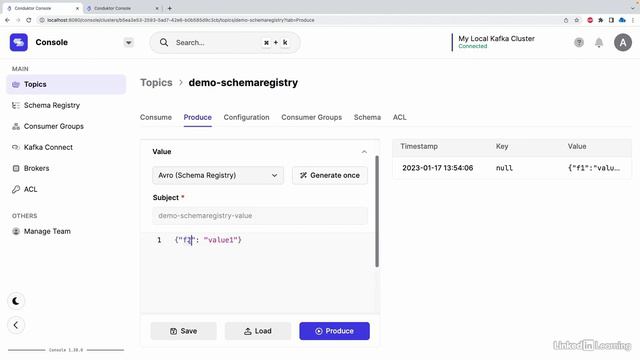Go to Topics breadcrumb link
This screenshot has height=360, width=640.
click(156, 82)
